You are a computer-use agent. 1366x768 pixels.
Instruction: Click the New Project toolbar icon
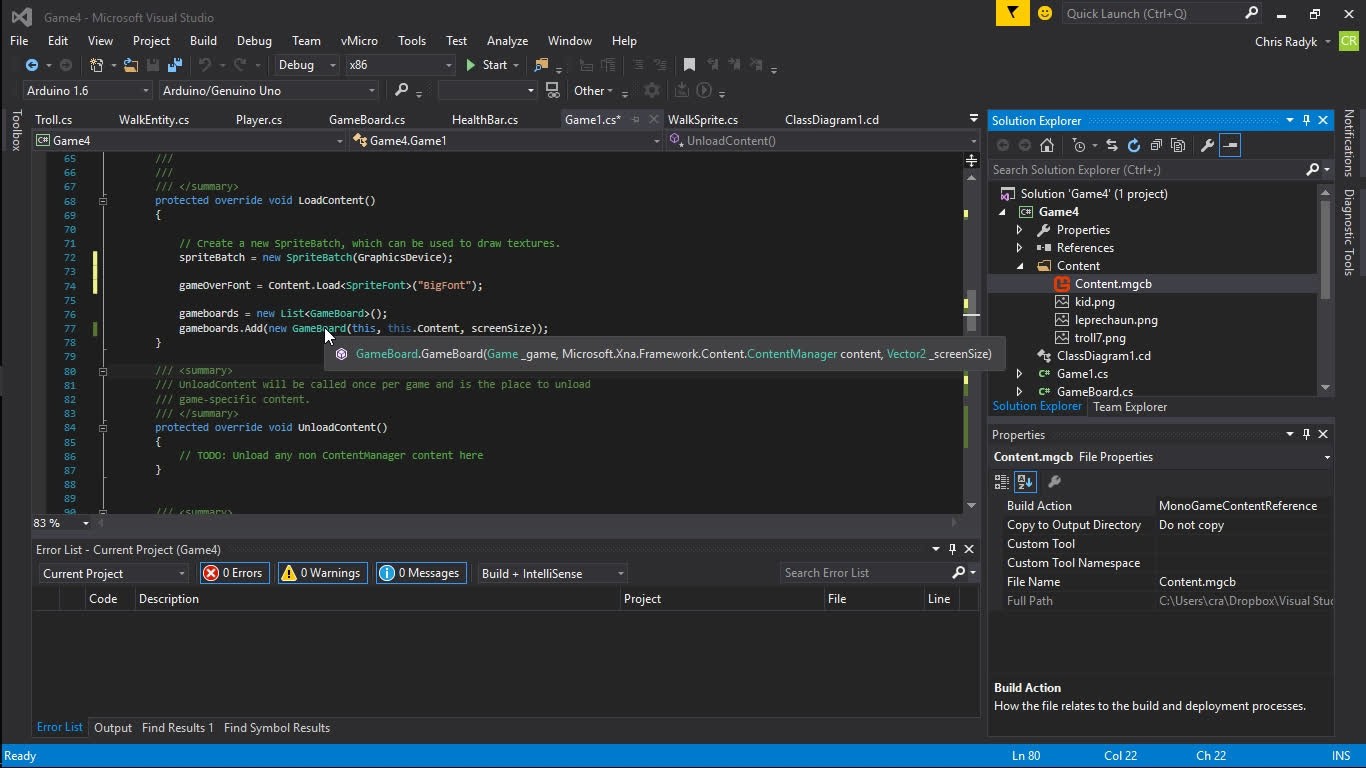click(97, 65)
